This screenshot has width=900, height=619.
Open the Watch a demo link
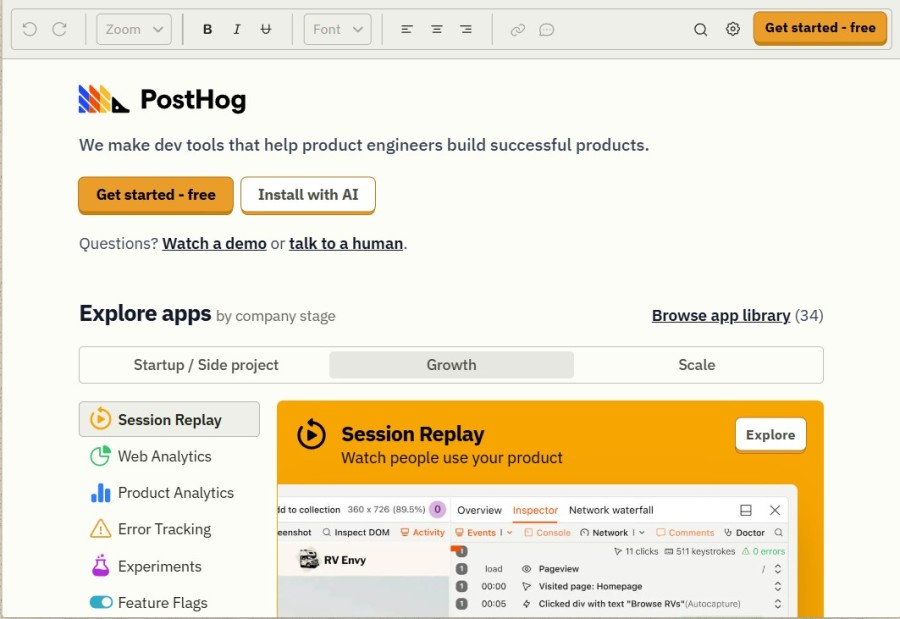pos(214,243)
